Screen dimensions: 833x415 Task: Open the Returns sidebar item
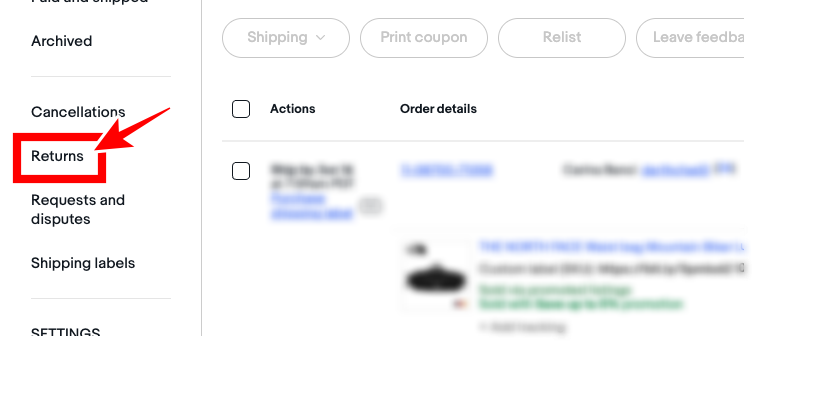tap(57, 156)
